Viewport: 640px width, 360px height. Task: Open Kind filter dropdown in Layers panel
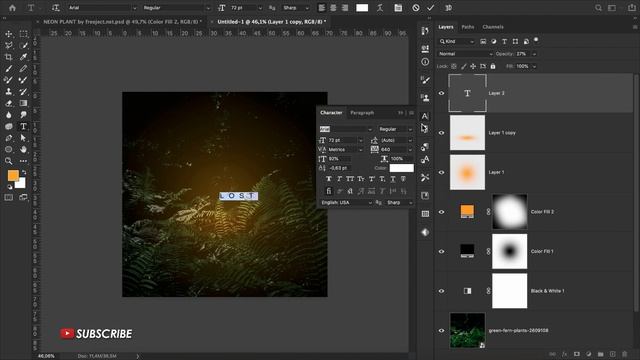pyautogui.click(x=456, y=41)
